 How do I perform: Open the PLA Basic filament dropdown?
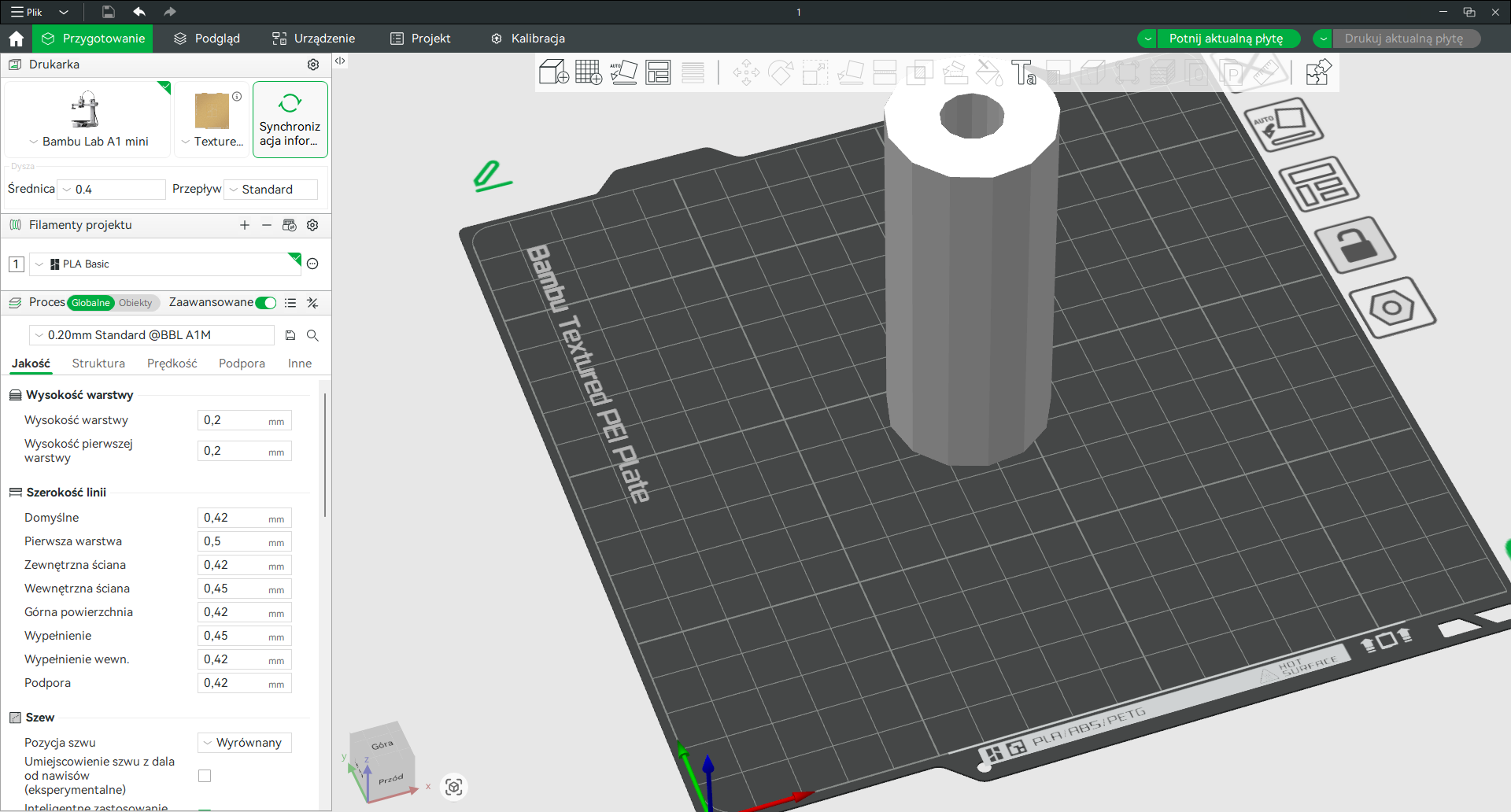165,264
